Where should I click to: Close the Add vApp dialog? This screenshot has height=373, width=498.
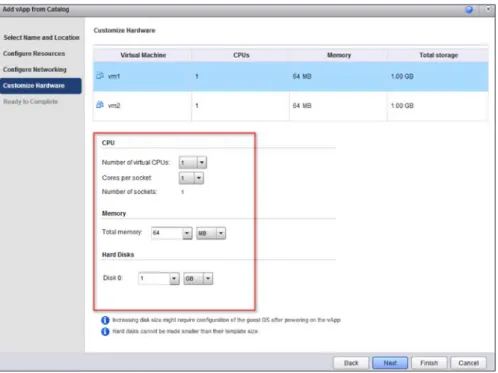point(488,9)
